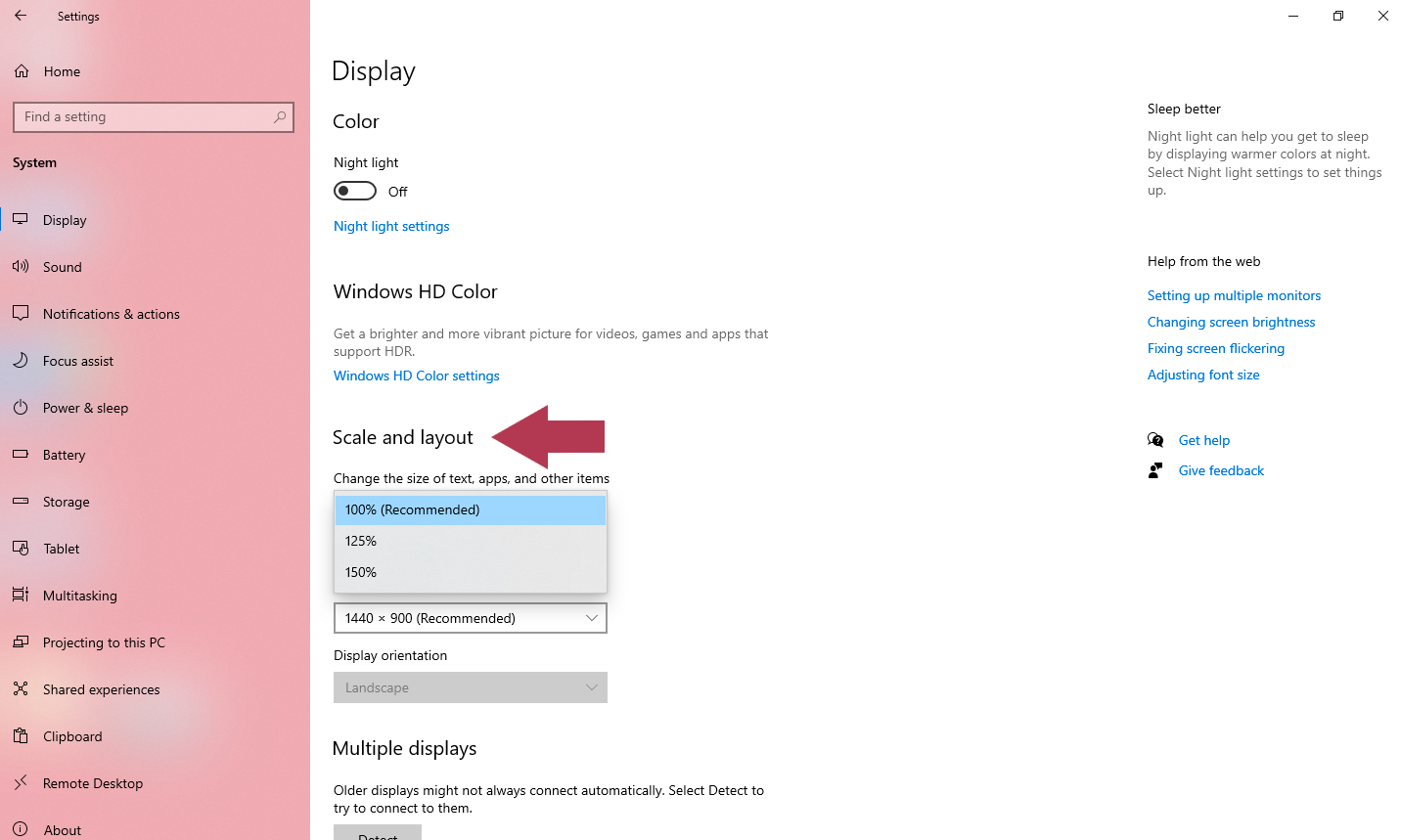Toggle Night light on
The width and height of the screenshot is (1401, 840).
click(354, 191)
